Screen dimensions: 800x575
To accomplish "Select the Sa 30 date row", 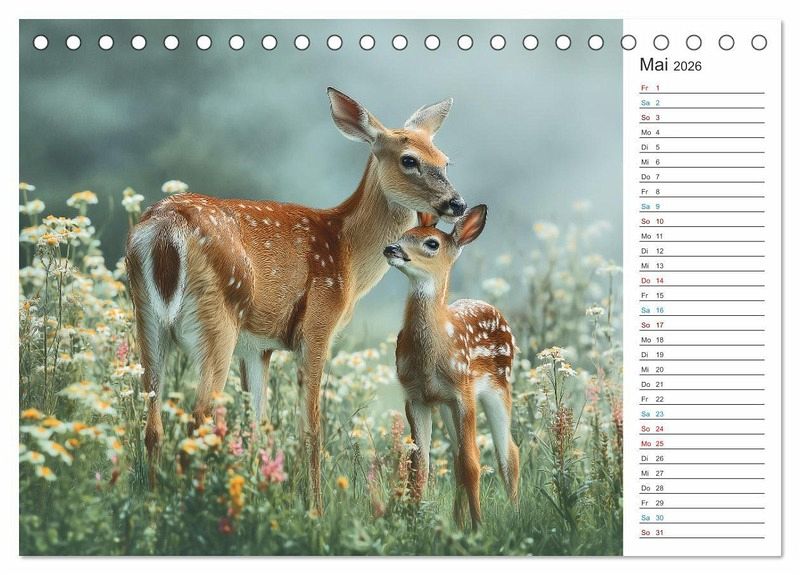I will pos(700,517).
